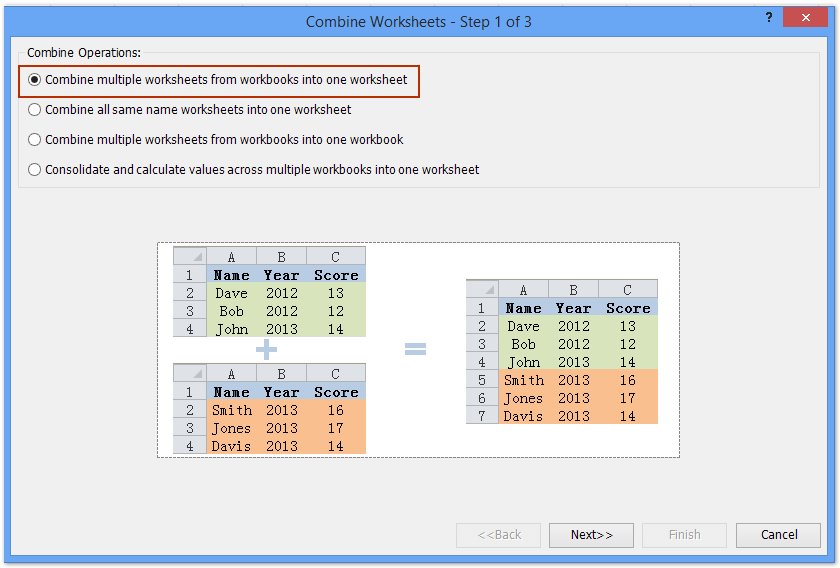Pick consolidate and calculate values option
The image size is (840, 568).
pos(35,170)
